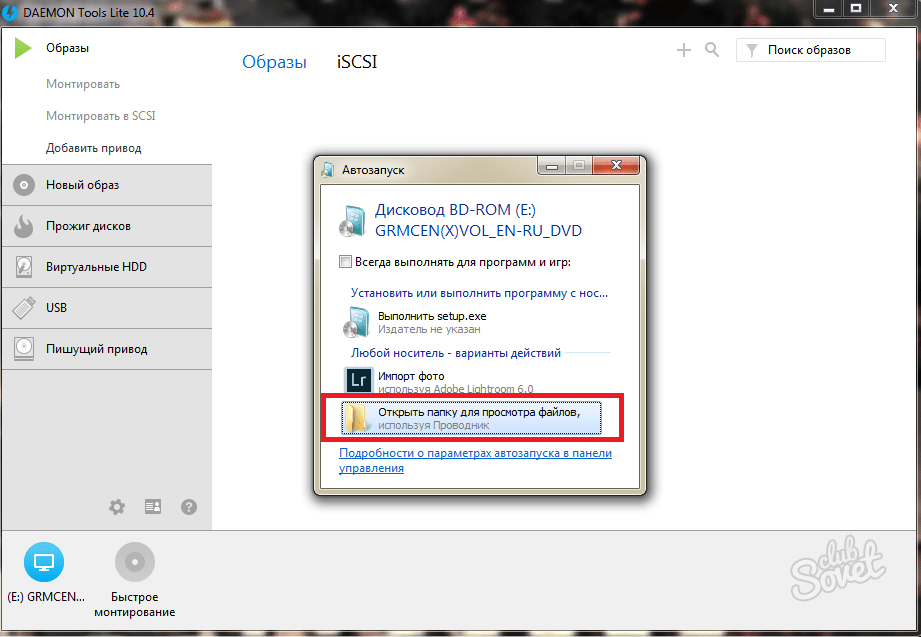Screen dimensions: 921x637
Task: Click the magnifier search icon
Action: click(712, 50)
